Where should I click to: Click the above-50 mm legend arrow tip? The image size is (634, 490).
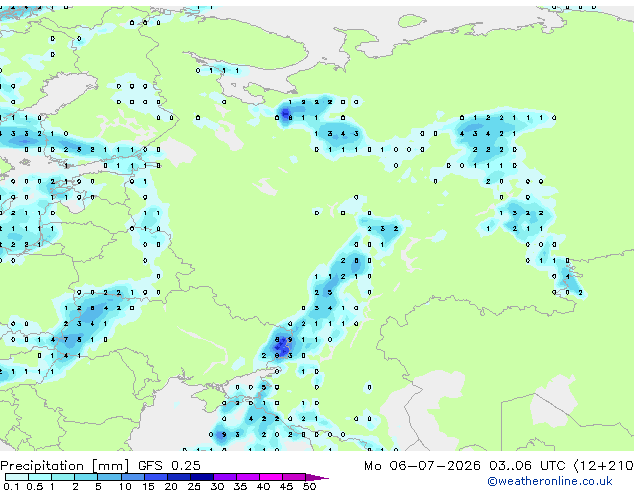coord(317,477)
